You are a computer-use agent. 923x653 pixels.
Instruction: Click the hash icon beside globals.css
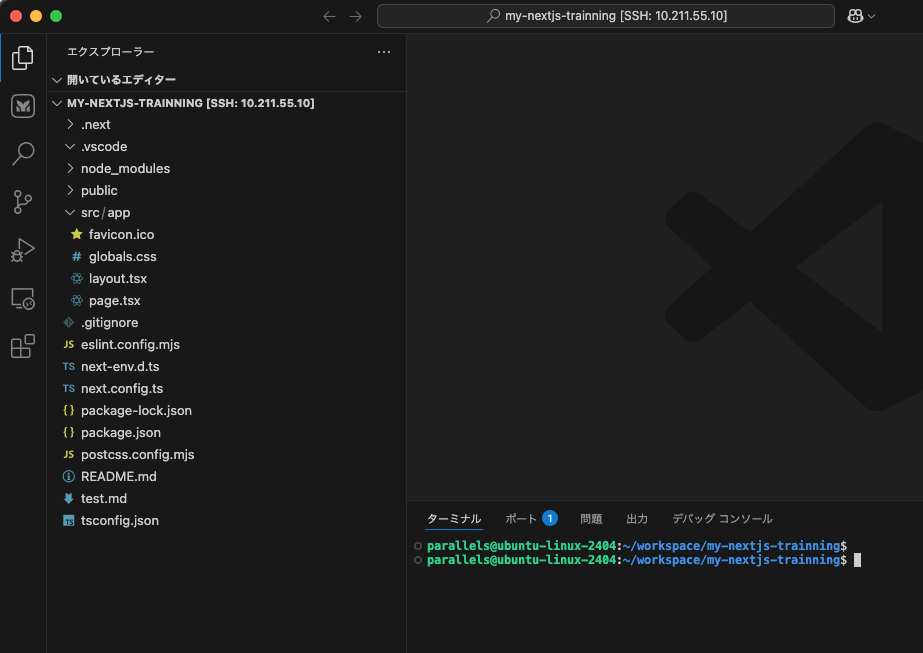click(77, 257)
